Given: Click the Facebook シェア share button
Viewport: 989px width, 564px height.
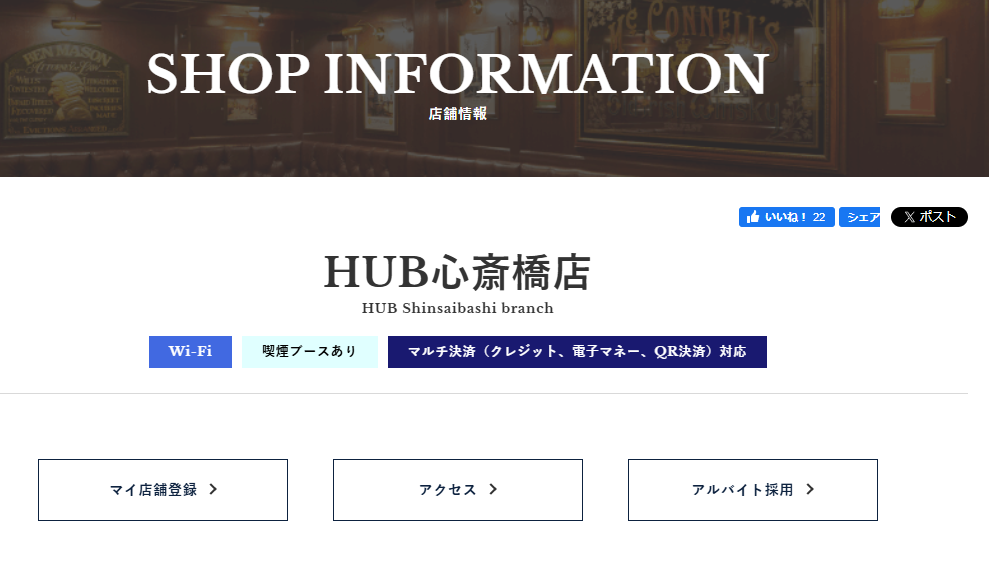Looking at the screenshot, I should tap(859, 217).
